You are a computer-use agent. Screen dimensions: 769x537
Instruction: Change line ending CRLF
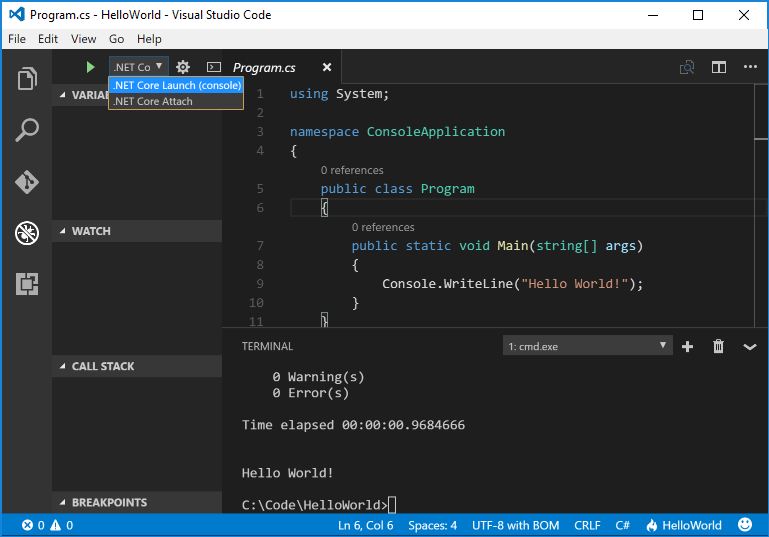[587, 525]
